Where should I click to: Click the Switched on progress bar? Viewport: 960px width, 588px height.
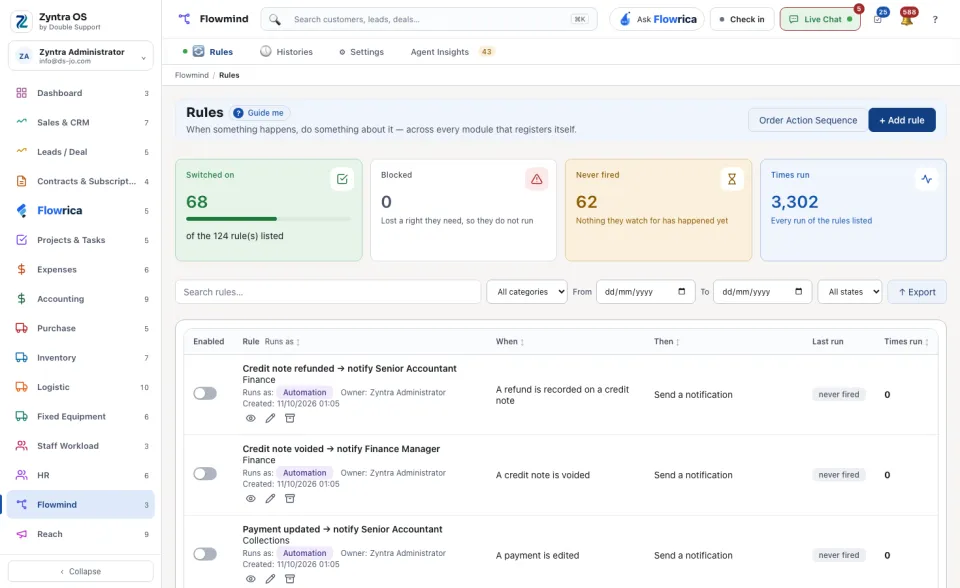(268, 219)
